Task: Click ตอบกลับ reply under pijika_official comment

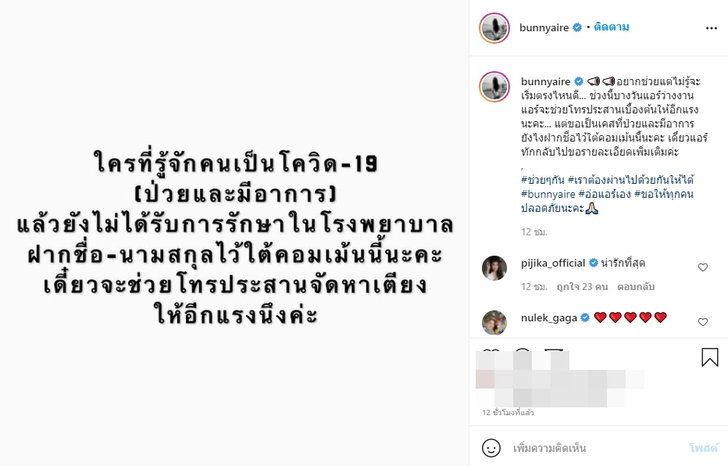Action: 636,287
